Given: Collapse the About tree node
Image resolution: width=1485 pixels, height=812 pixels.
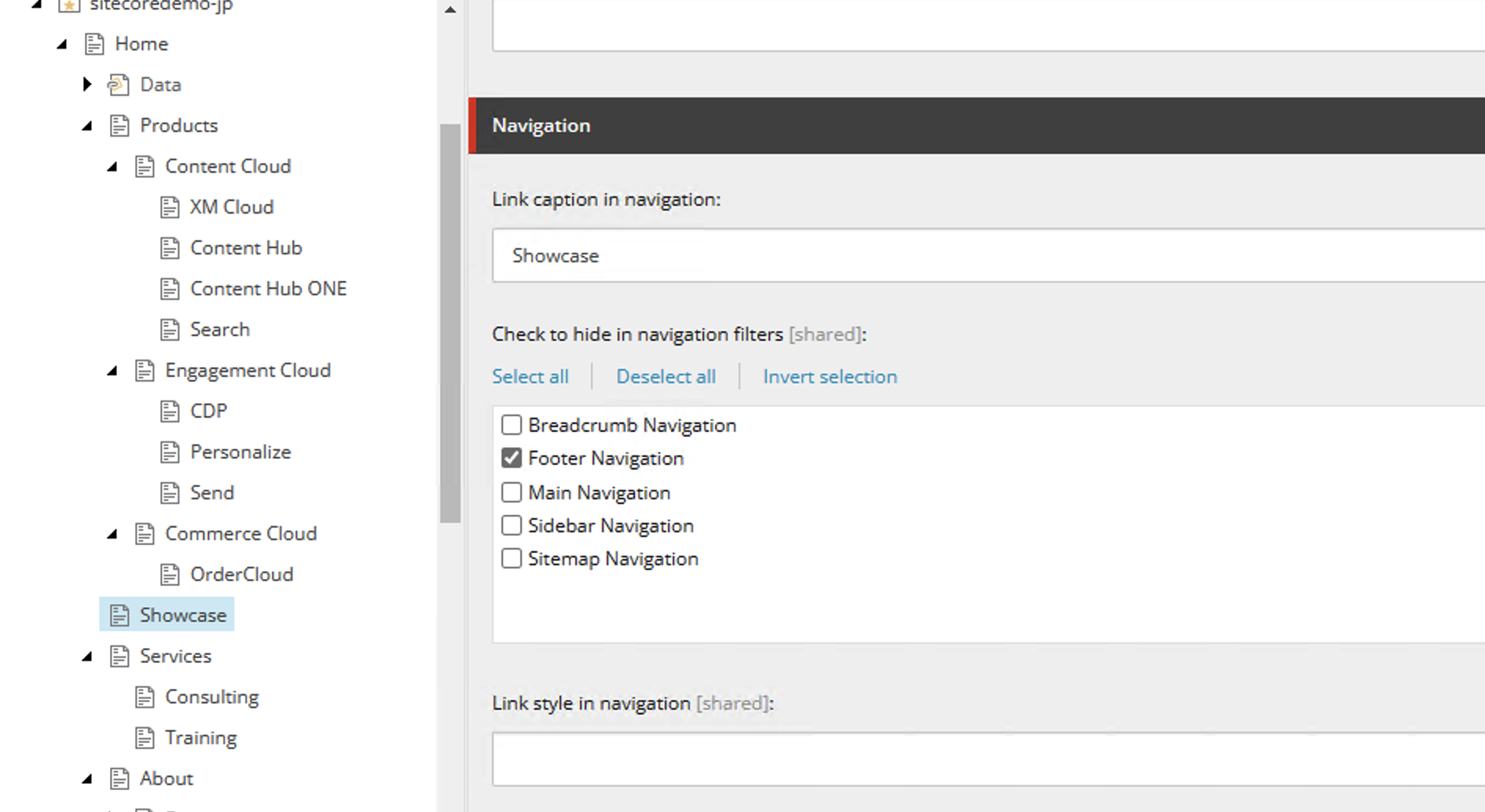Looking at the screenshot, I should [x=87, y=780].
